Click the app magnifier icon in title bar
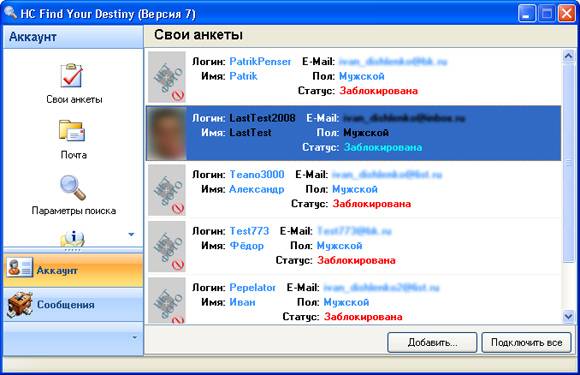This screenshot has height=375, width=580. (10, 12)
